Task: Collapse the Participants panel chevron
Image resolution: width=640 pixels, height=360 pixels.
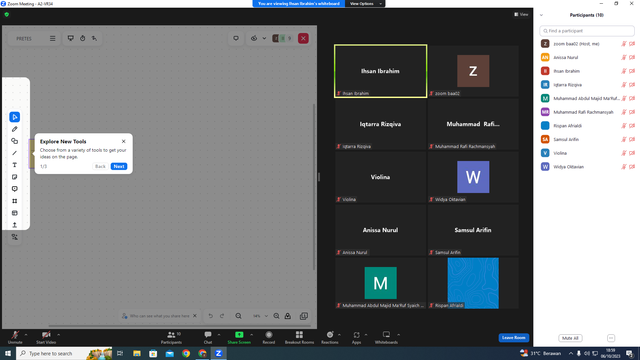Action: 541,15
